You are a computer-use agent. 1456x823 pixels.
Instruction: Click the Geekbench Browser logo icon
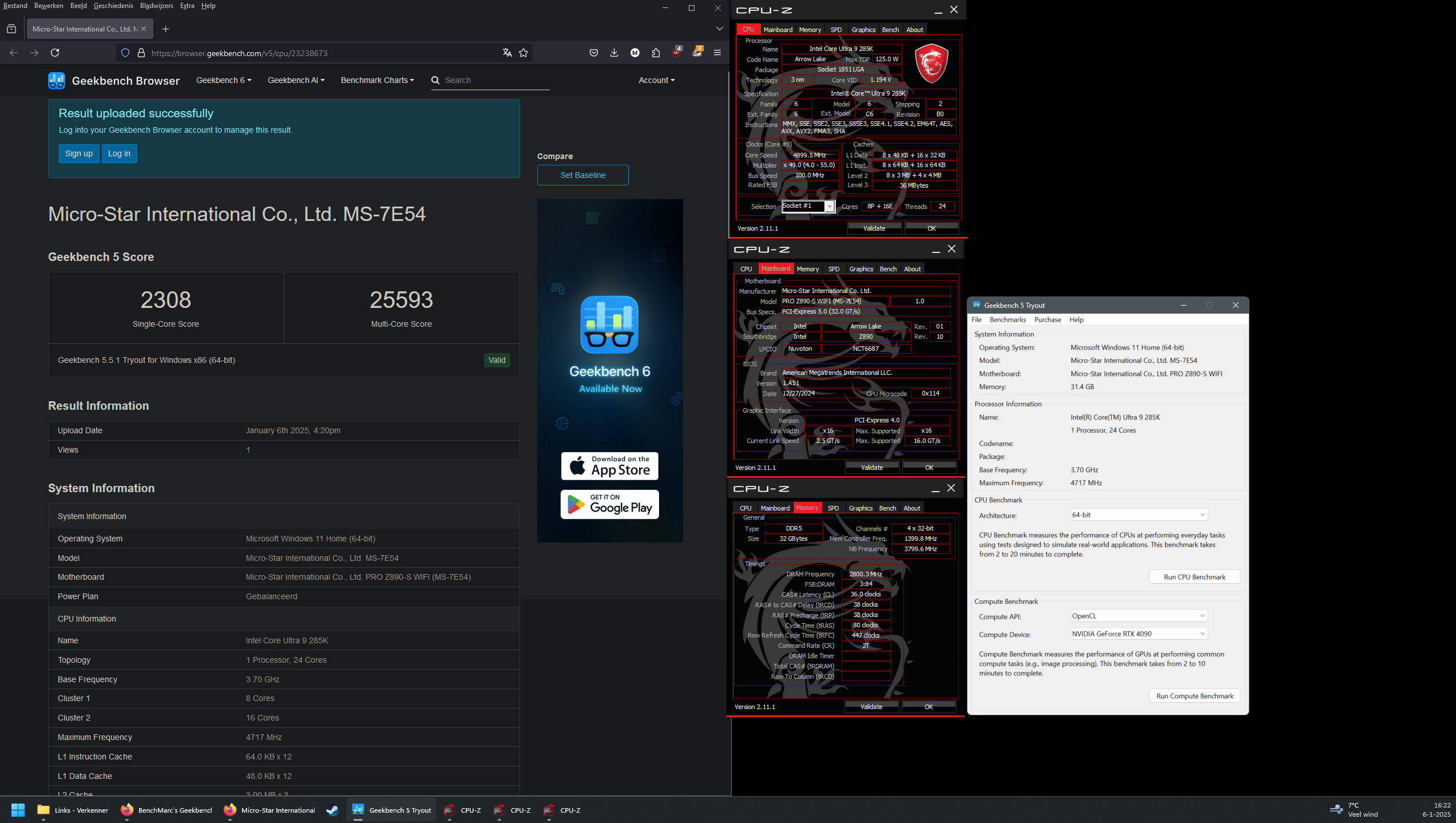56,81
